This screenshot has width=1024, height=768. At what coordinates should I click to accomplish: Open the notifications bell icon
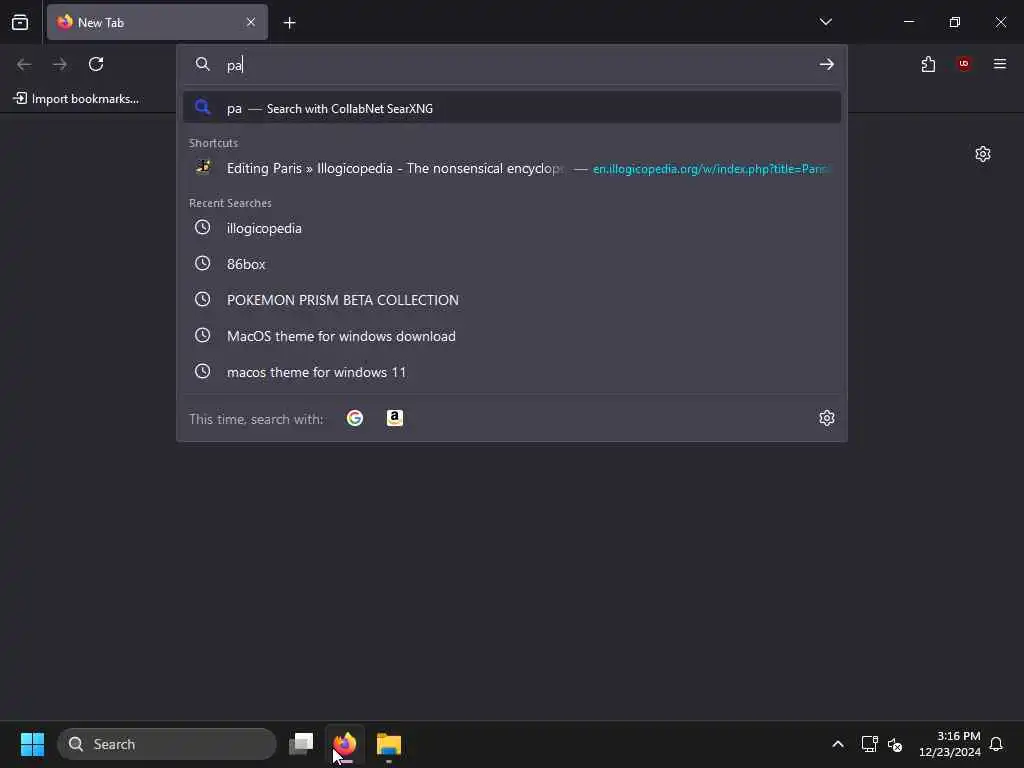(x=996, y=744)
